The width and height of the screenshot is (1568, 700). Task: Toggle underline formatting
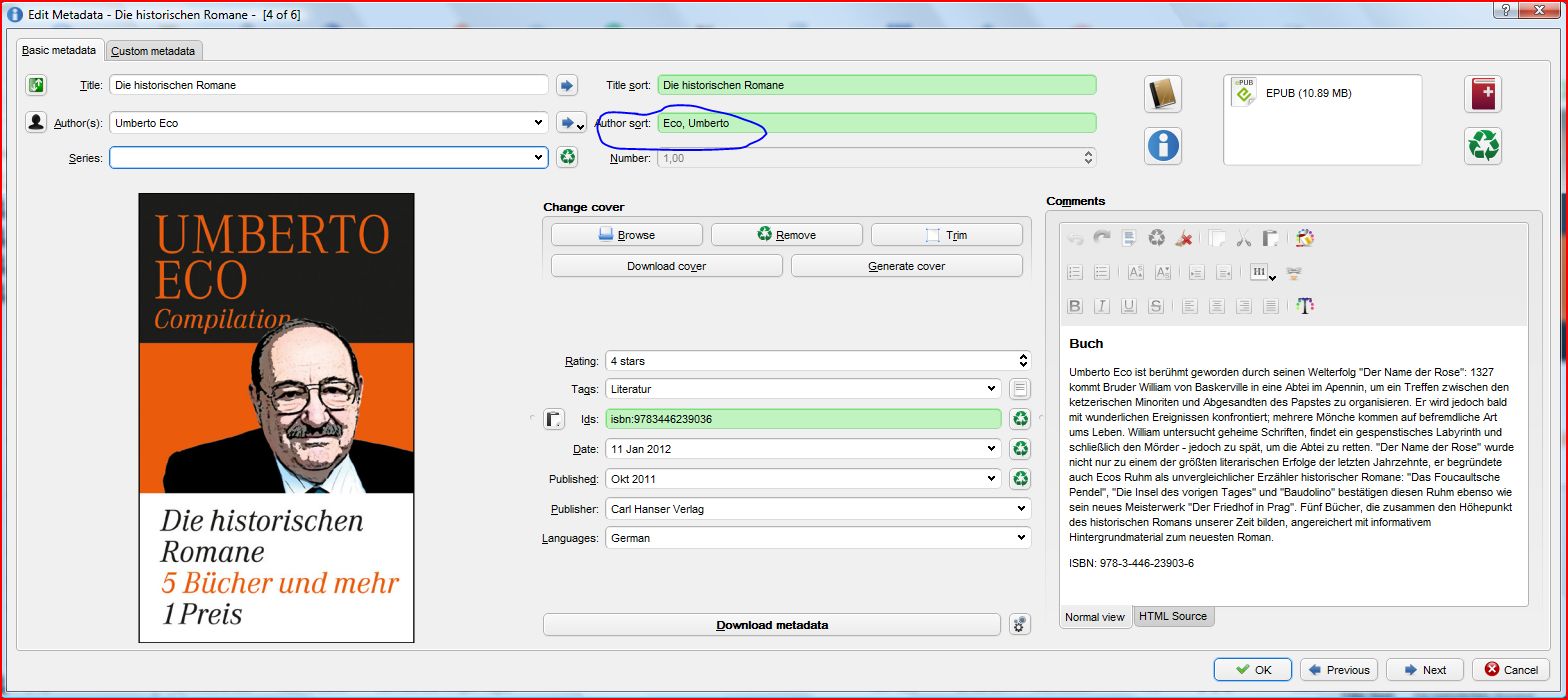point(1129,306)
